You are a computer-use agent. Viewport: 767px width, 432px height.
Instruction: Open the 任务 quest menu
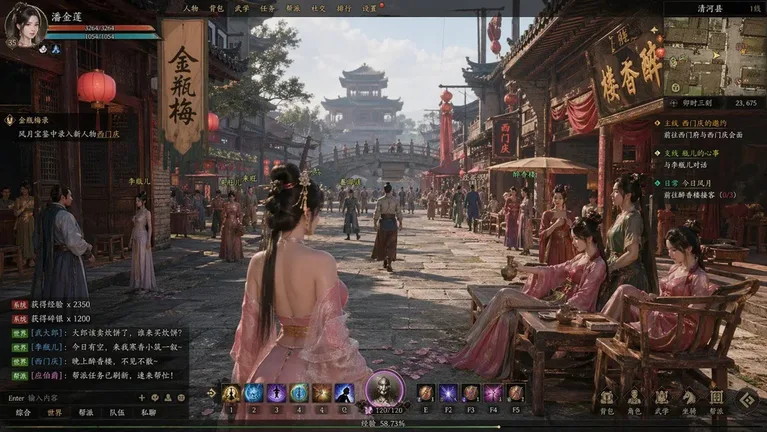click(x=267, y=8)
